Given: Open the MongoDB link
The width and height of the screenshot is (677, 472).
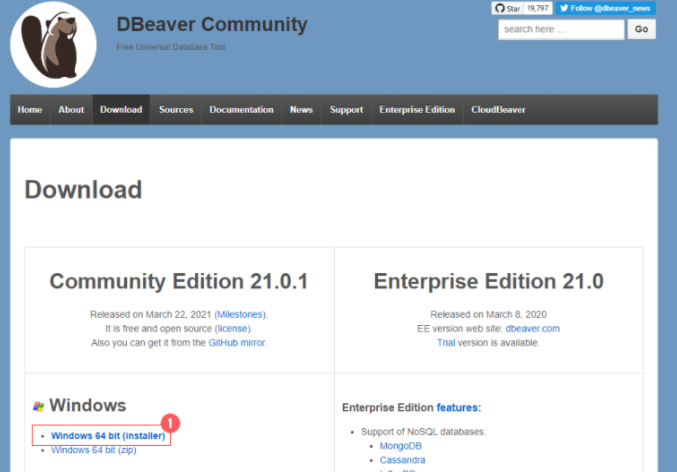Looking at the screenshot, I should (x=401, y=446).
